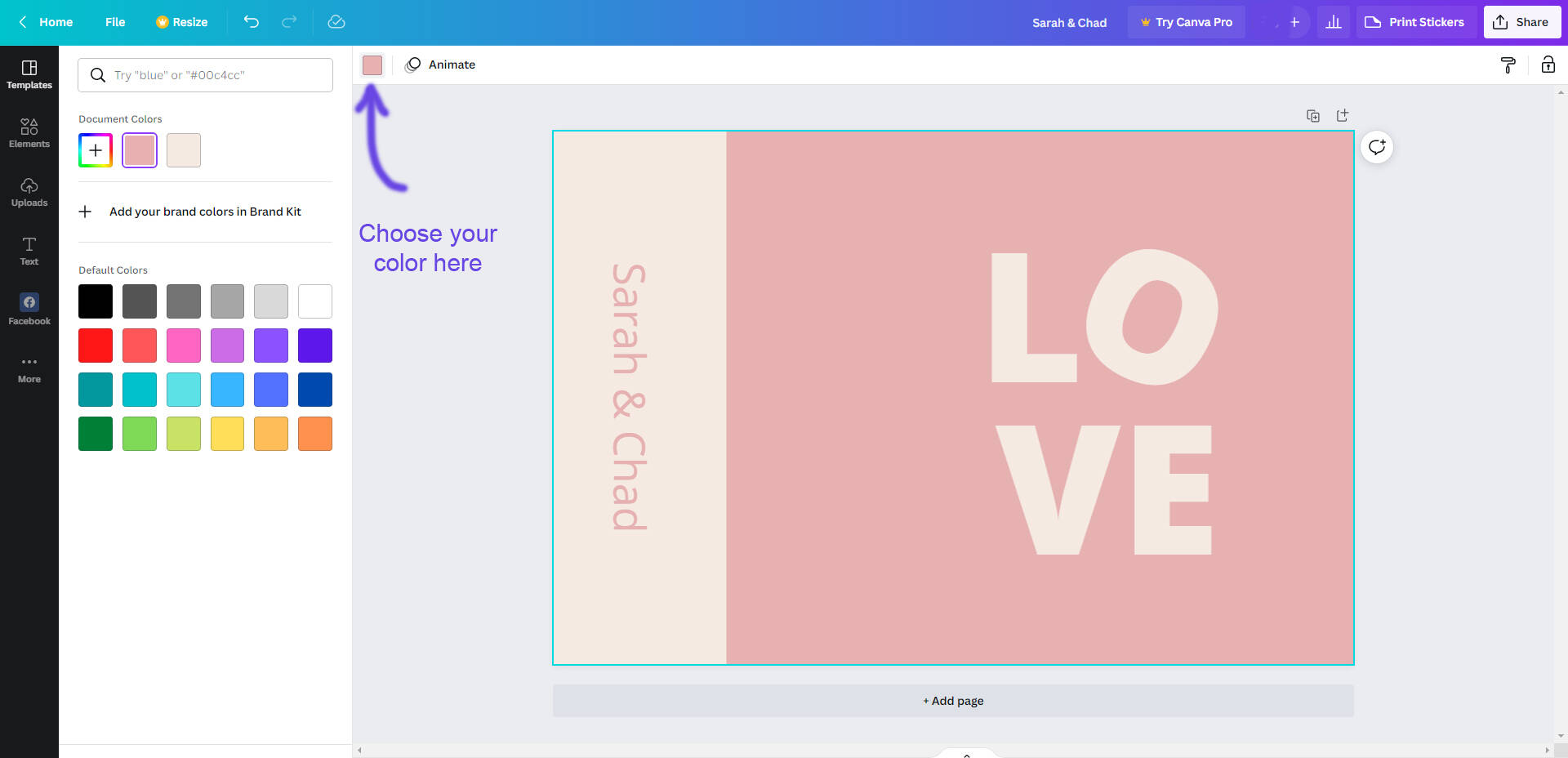
Task: Open the insights bar chart icon
Action: click(1334, 22)
